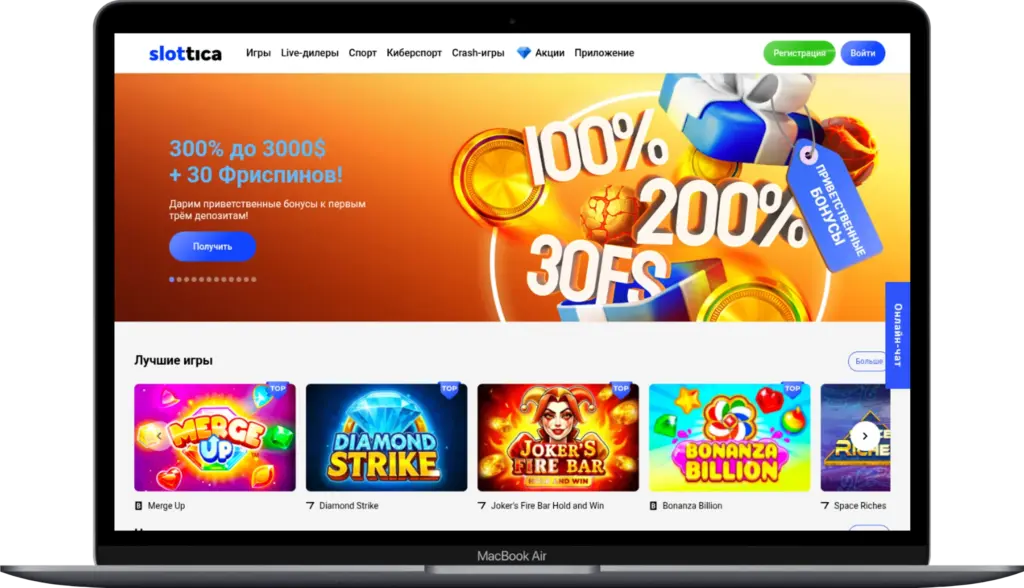This screenshot has height=588, width=1024.
Task: Click the blue Войти button
Action: pos(863,53)
